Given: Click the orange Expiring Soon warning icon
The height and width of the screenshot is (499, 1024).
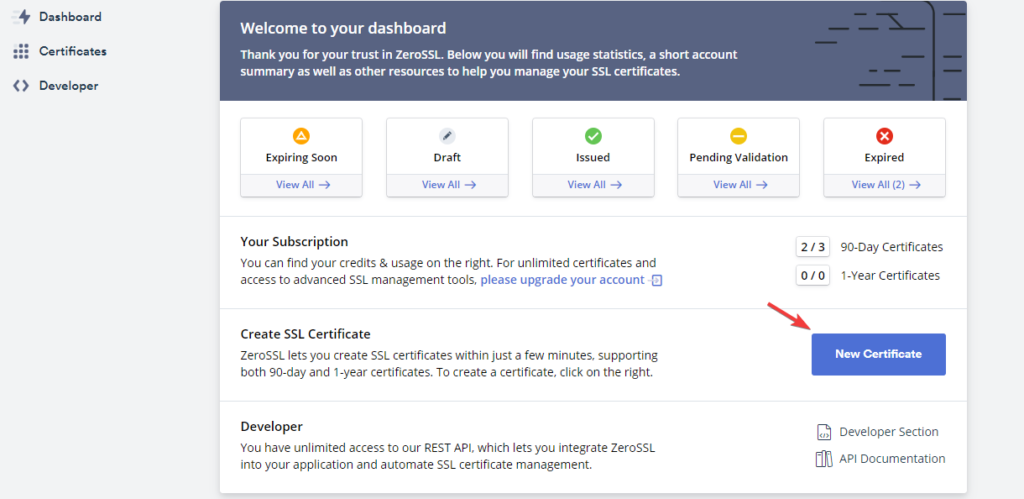Looking at the screenshot, I should click(x=301, y=136).
